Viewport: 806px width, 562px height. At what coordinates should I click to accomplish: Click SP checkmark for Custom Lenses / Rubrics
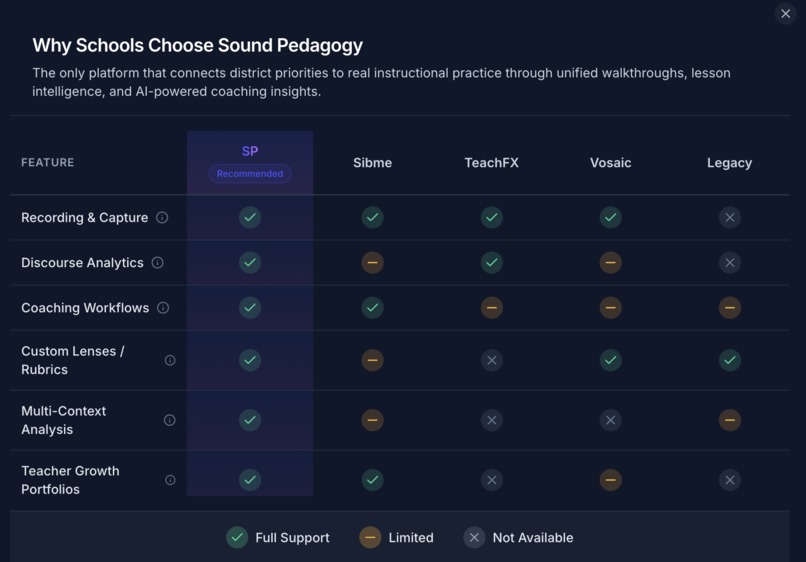[x=250, y=360]
